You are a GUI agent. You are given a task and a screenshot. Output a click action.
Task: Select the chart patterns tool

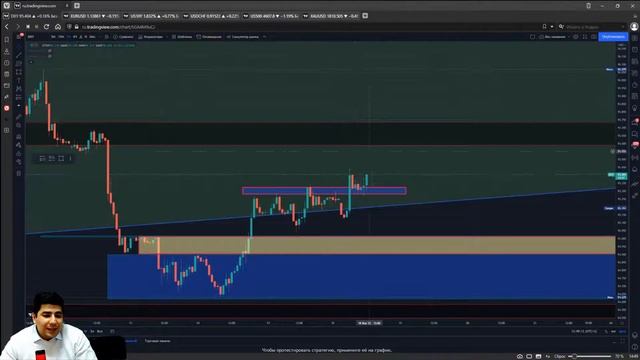19,89
